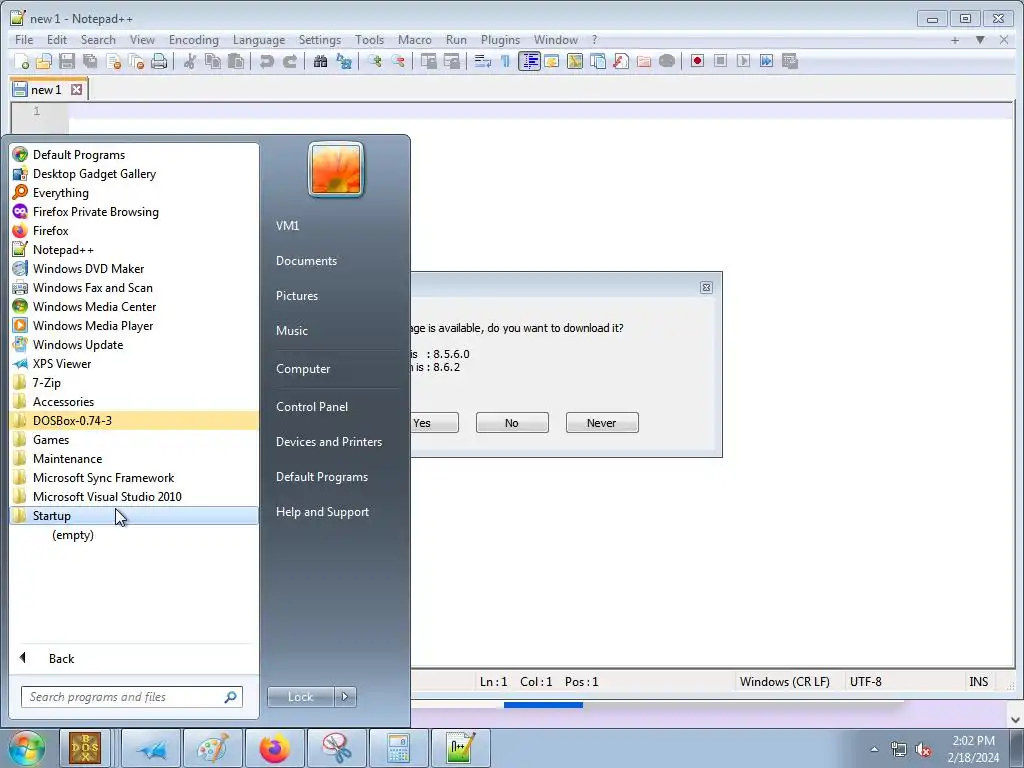Open Control Panel from Start menu
Image resolution: width=1024 pixels, height=768 pixels.
[312, 406]
